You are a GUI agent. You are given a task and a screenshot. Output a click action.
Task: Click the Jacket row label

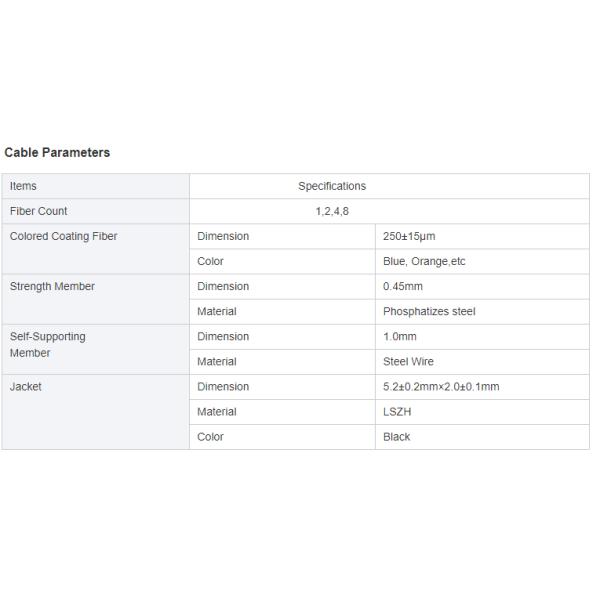click(x=26, y=386)
